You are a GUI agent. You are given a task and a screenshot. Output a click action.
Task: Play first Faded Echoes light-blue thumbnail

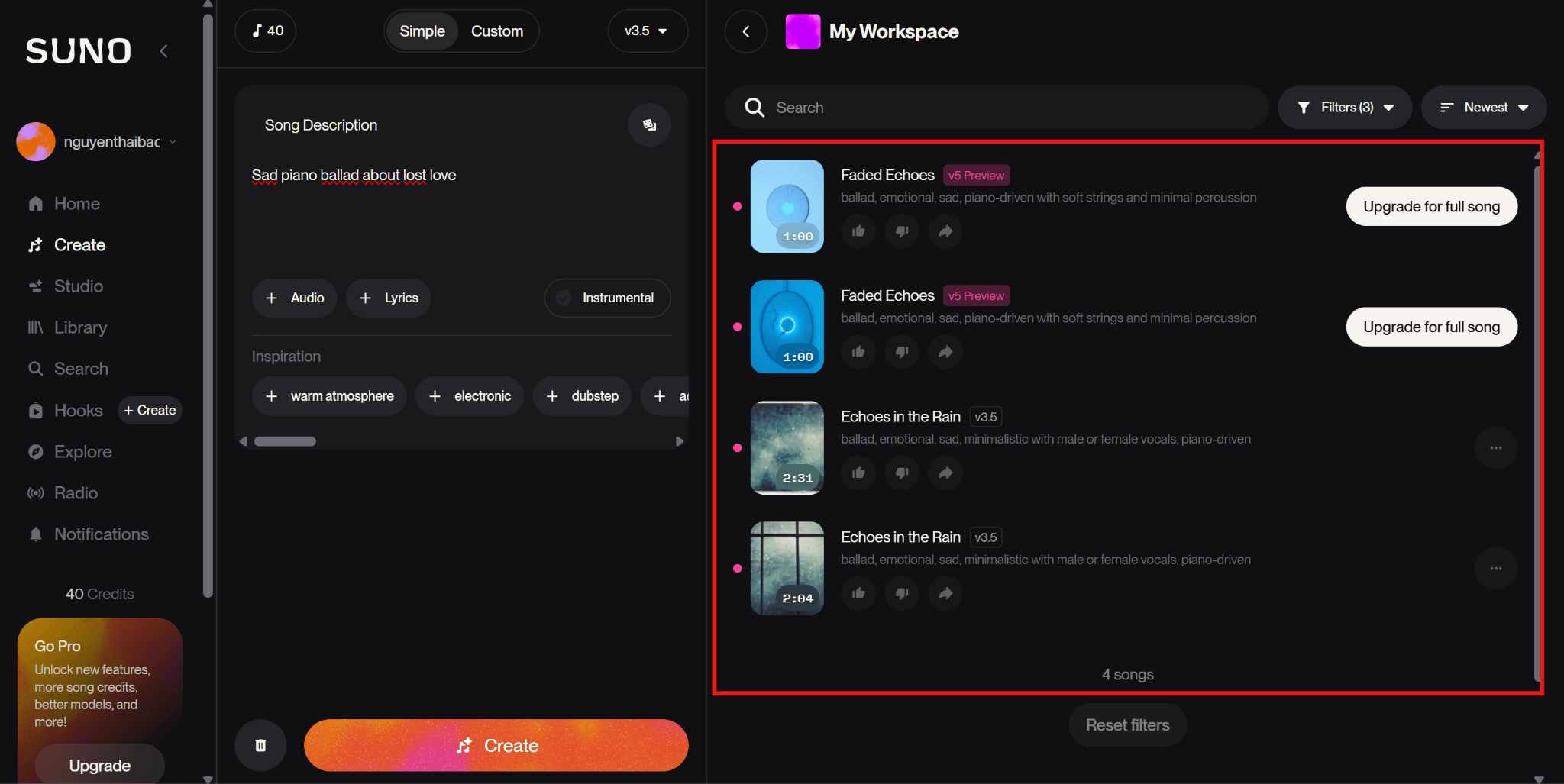(x=787, y=206)
